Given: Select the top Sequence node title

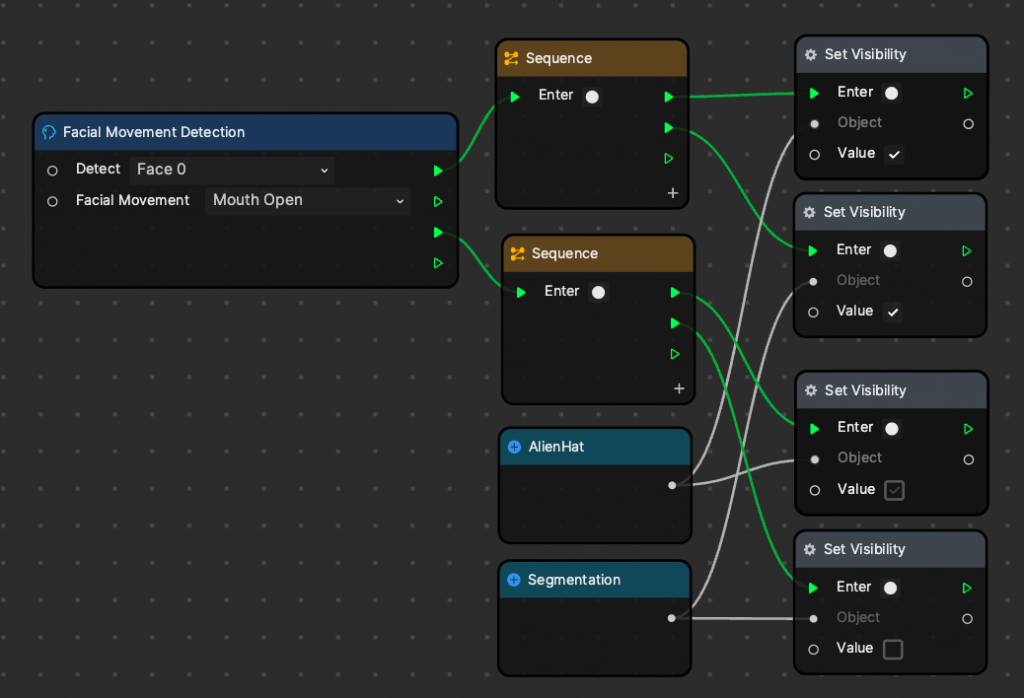Looking at the screenshot, I should tap(559, 59).
